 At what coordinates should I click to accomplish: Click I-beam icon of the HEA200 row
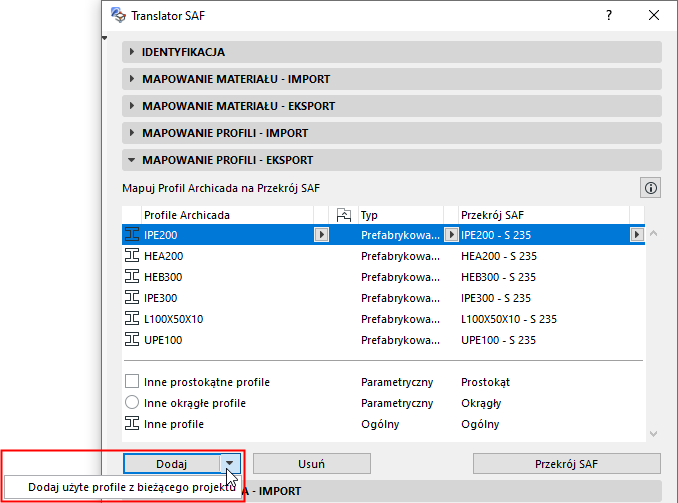(132, 256)
